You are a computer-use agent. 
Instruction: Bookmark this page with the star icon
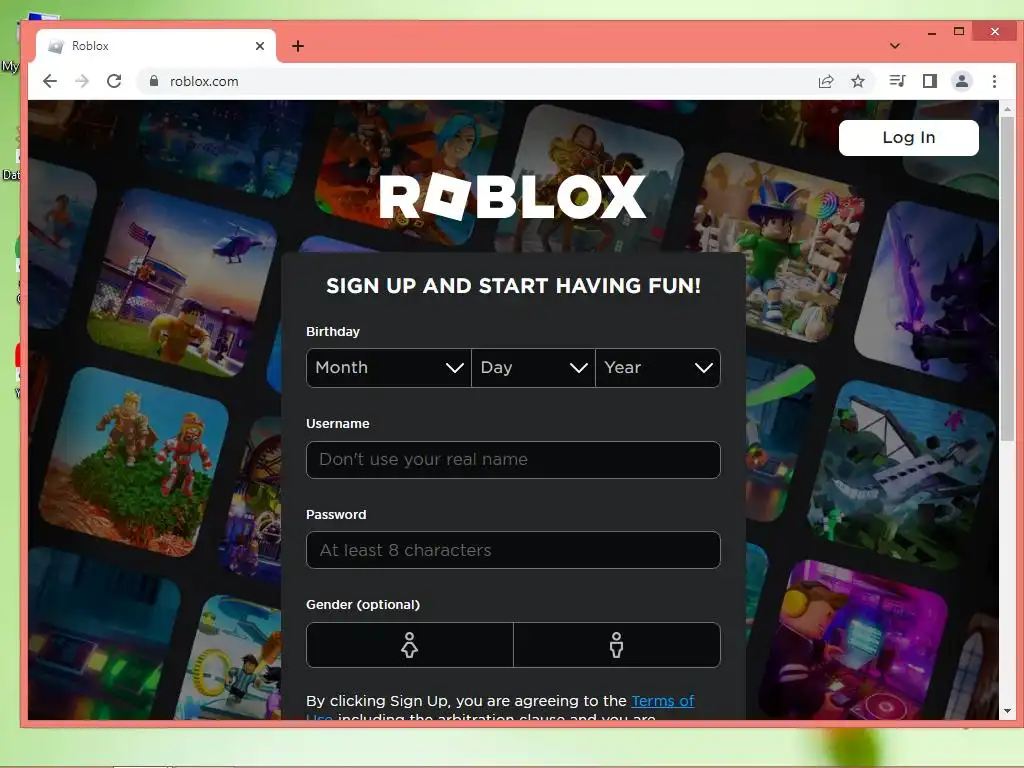858,81
